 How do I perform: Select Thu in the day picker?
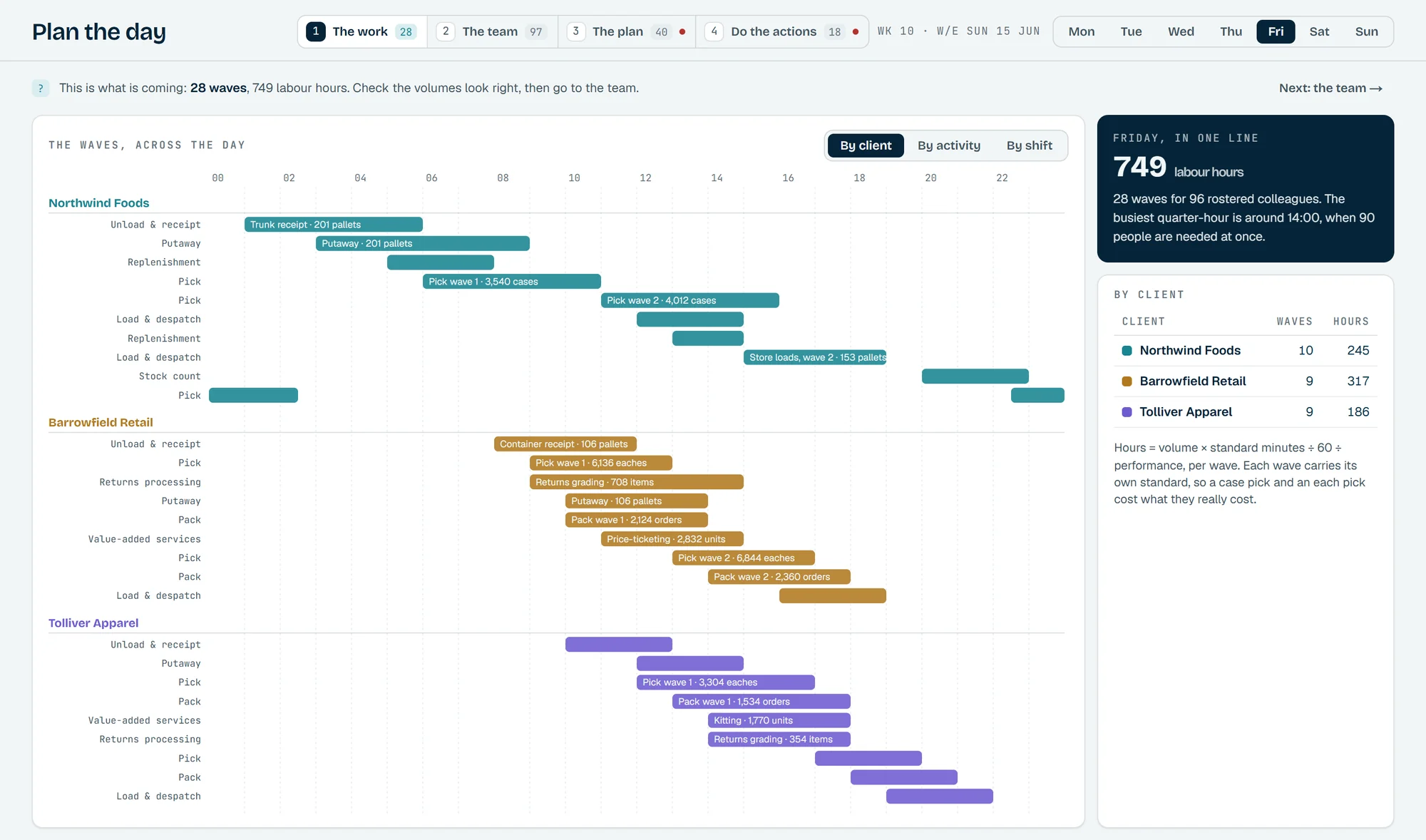click(x=1231, y=31)
